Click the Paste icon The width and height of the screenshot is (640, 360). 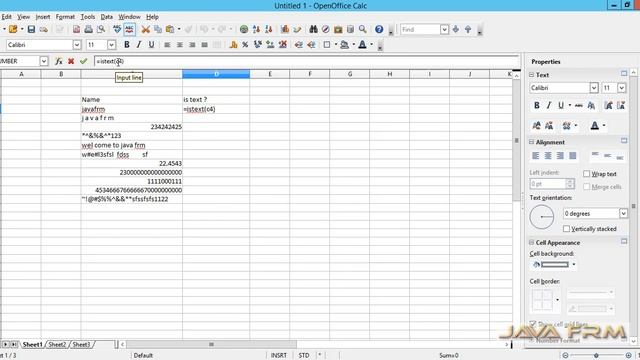pos(170,29)
